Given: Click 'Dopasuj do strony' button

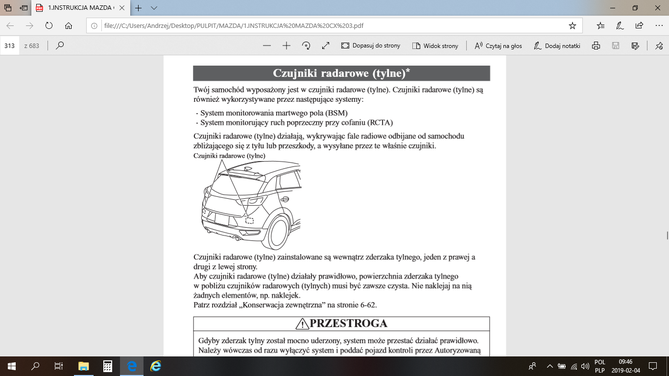Looking at the screenshot, I should (370, 46).
